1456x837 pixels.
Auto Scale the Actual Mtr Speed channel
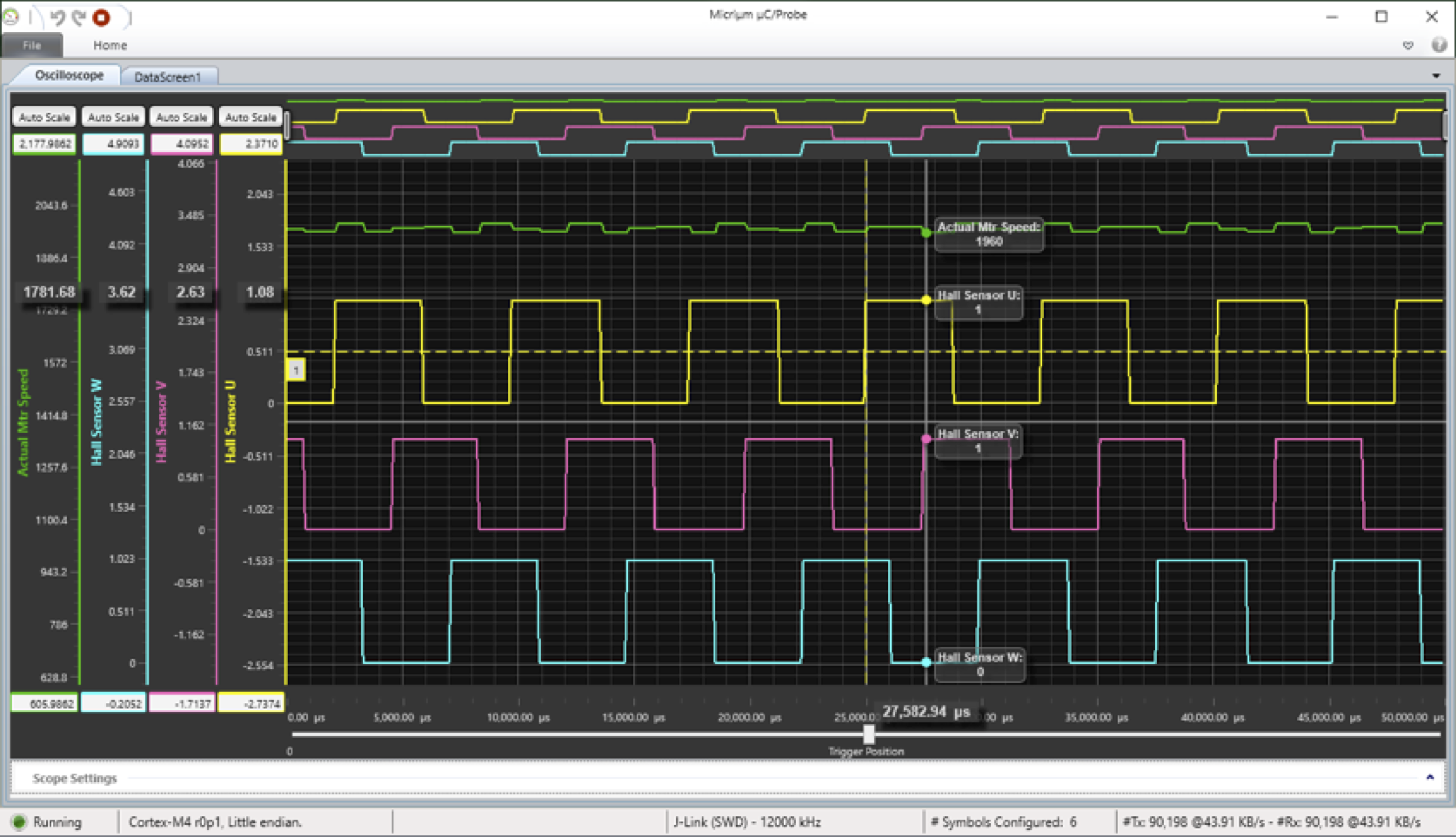pyautogui.click(x=44, y=117)
